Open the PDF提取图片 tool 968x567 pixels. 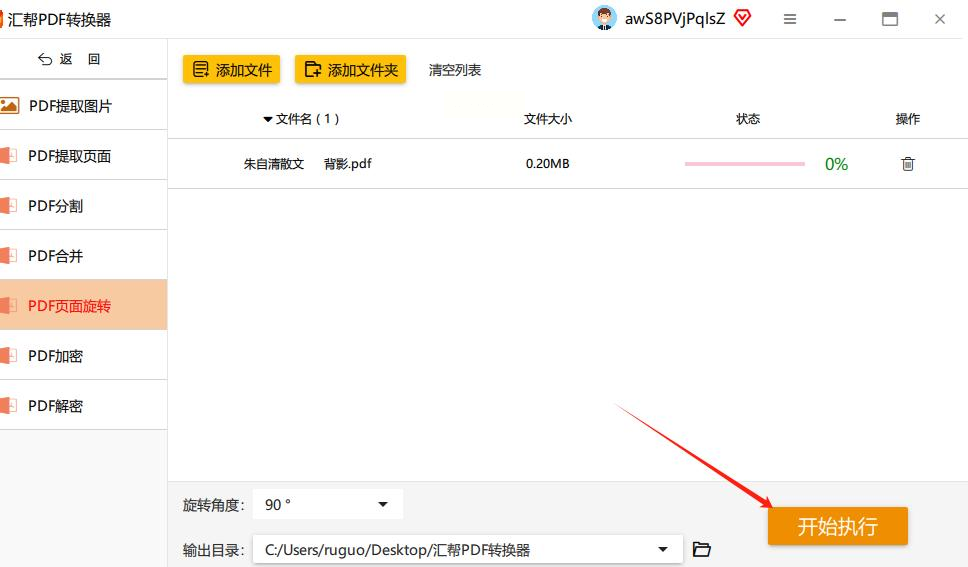pyautogui.click(x=83, y=106)
